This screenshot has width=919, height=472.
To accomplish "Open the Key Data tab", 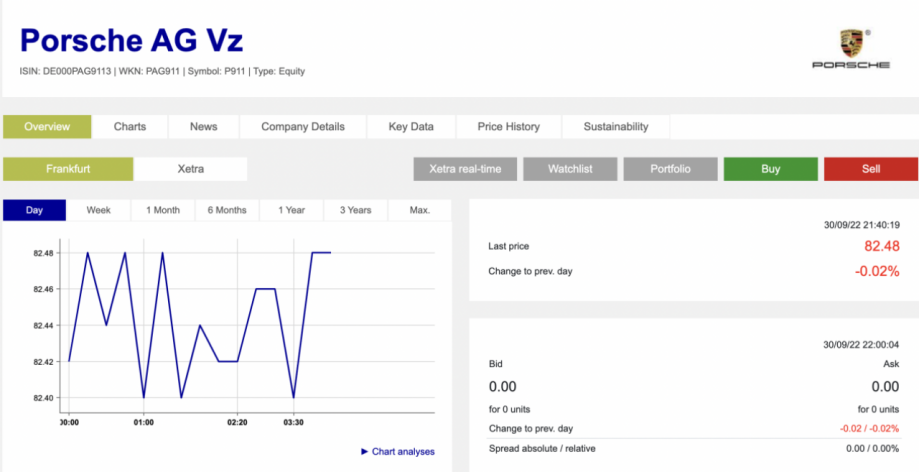I will tap(411, 127).
